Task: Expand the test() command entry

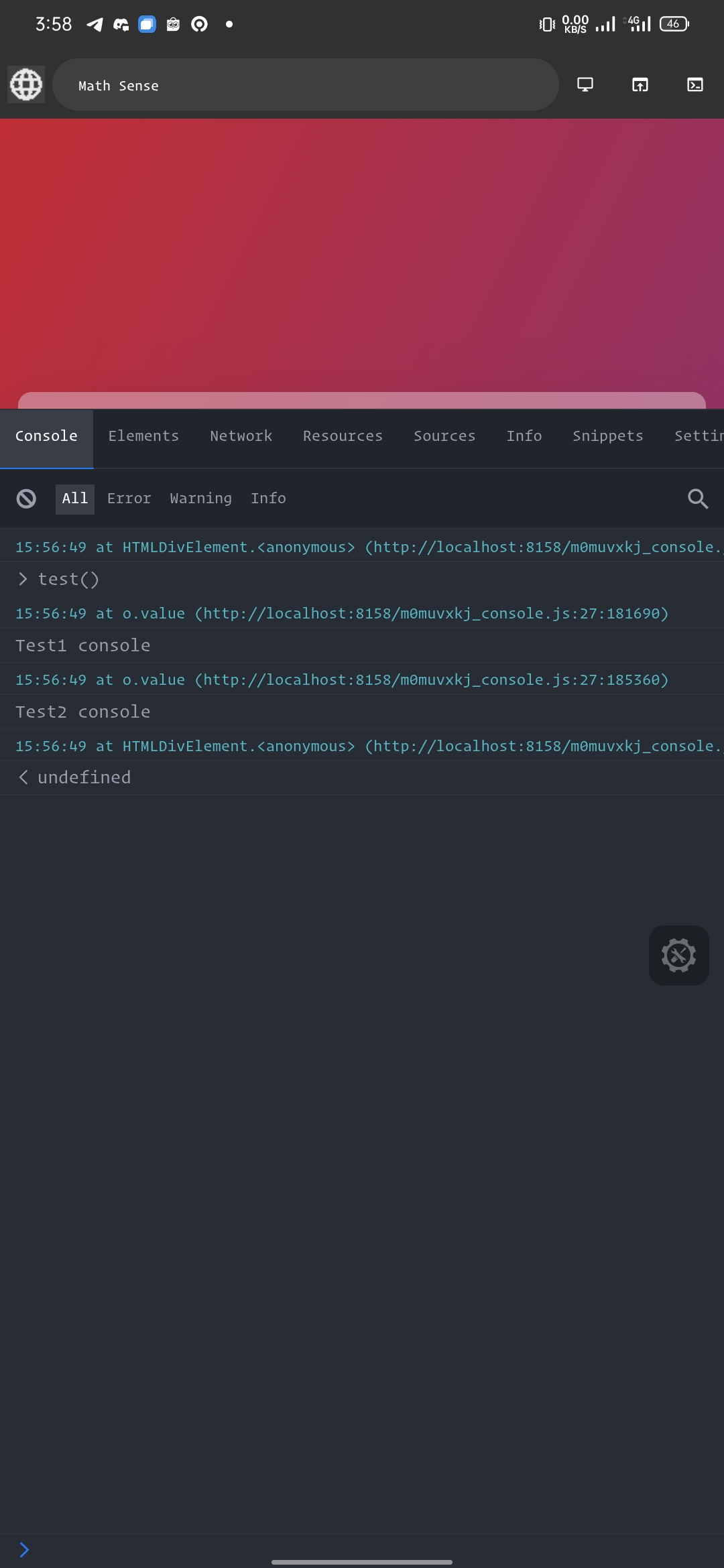Action: coord(68,578)
